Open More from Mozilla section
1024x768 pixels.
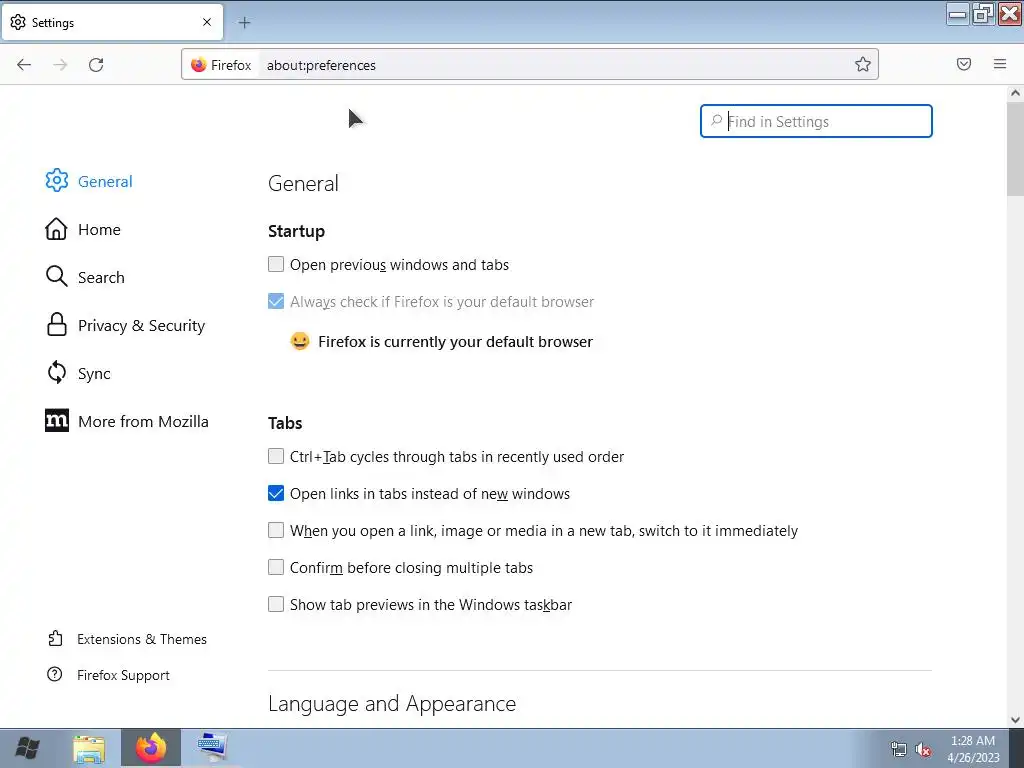click(127, 421)
